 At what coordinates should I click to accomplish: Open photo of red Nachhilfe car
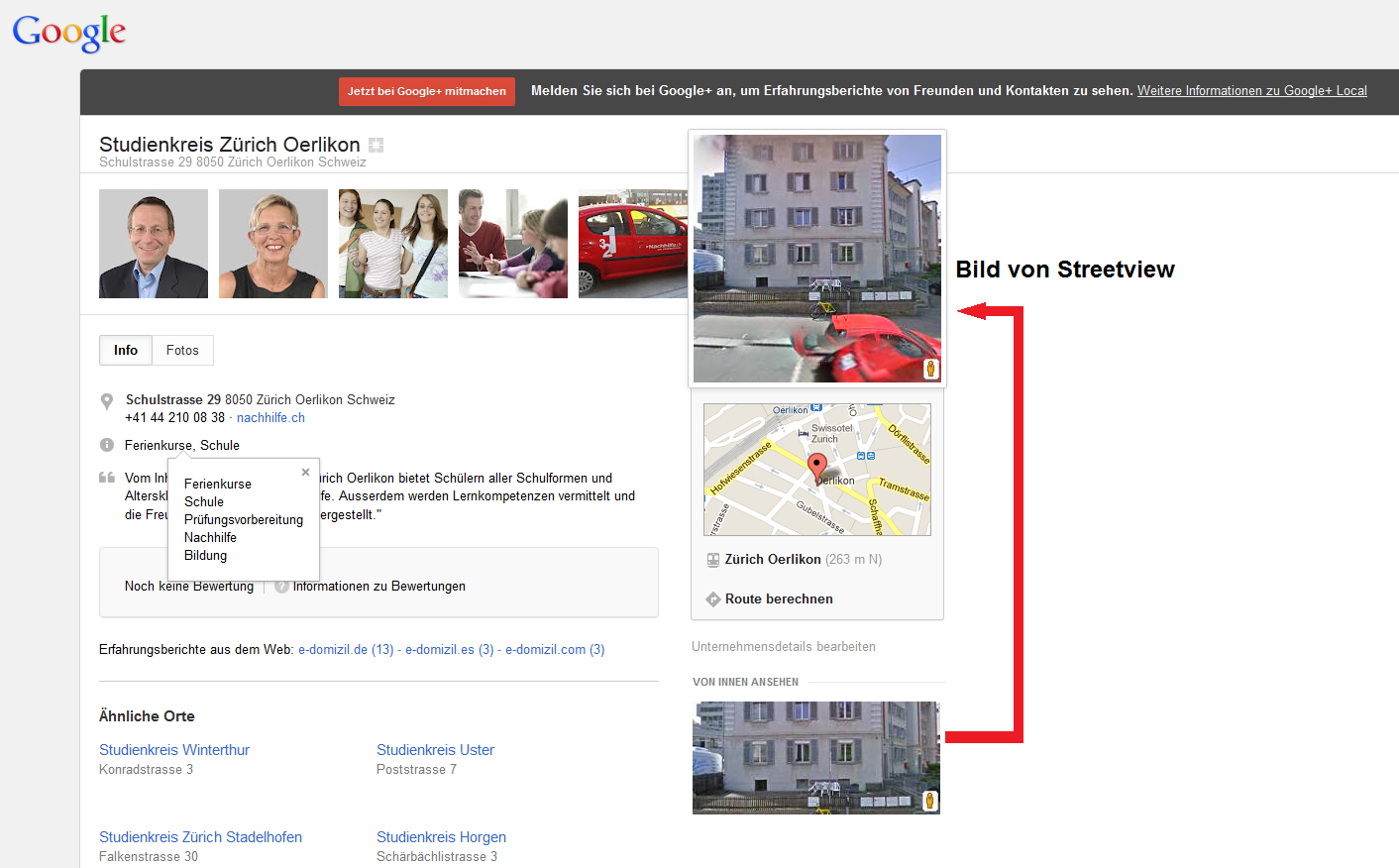click(633, 244)
